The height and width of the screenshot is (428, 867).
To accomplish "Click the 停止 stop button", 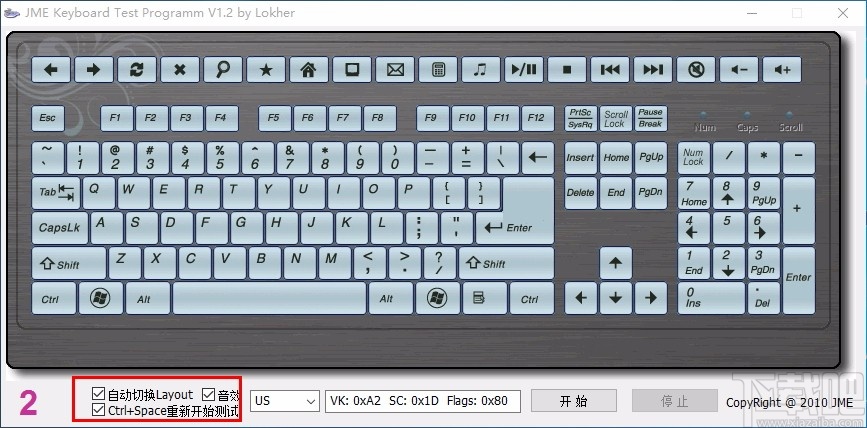I will (x=675, y=401).
